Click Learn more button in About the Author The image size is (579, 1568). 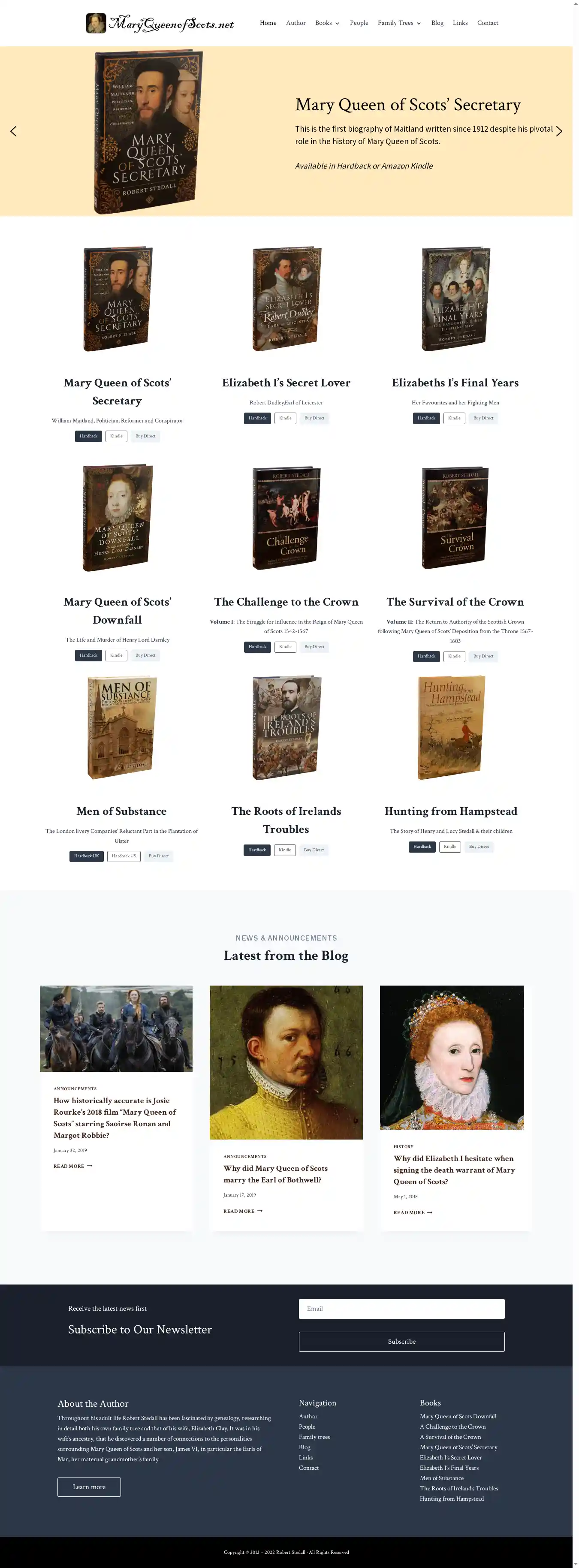[x=89, y=1487]
